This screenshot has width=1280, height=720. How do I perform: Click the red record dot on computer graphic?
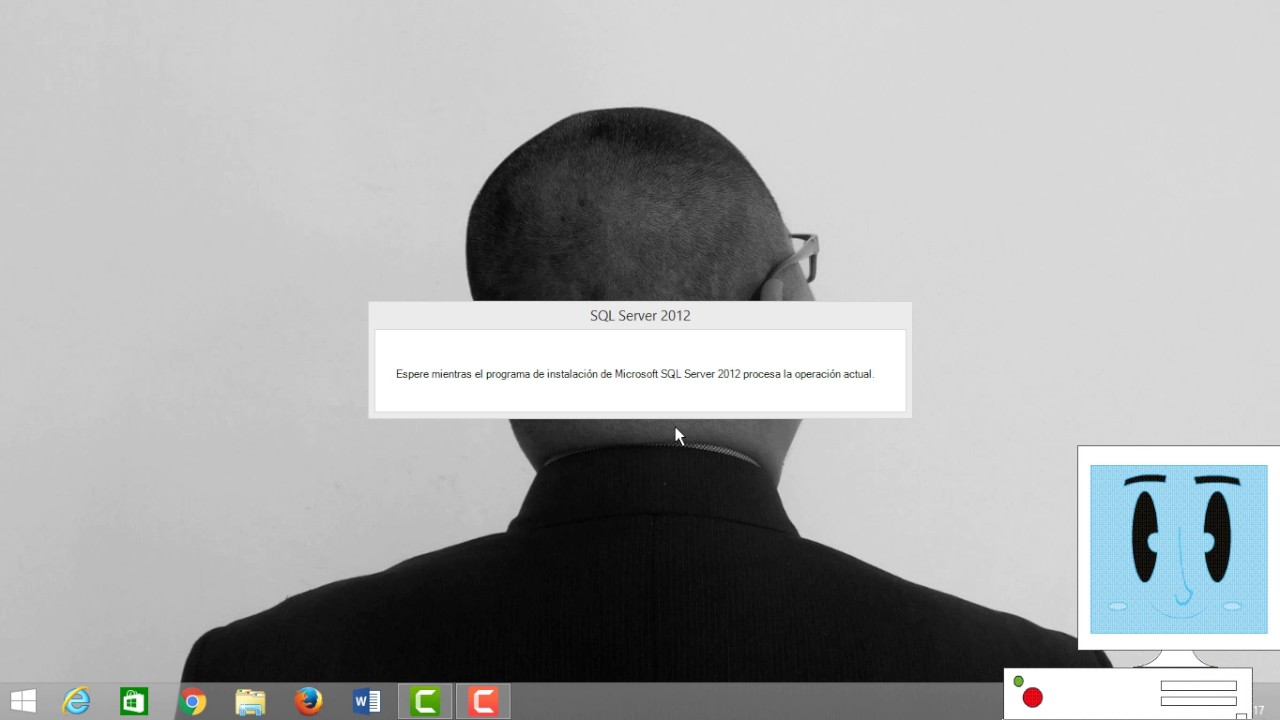coord(1033,698)
